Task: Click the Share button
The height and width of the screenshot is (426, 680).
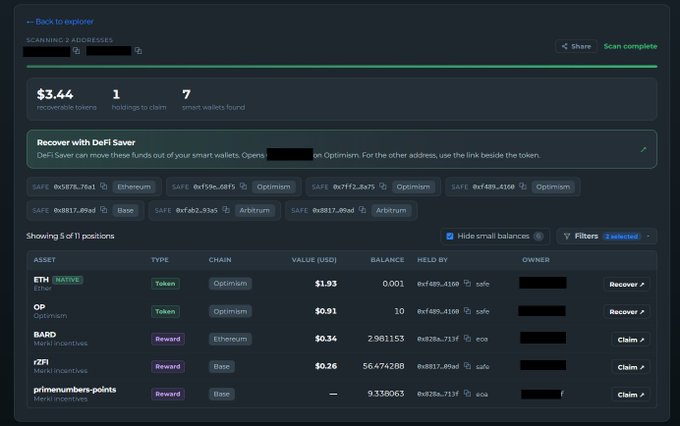Action: (576, 46)
